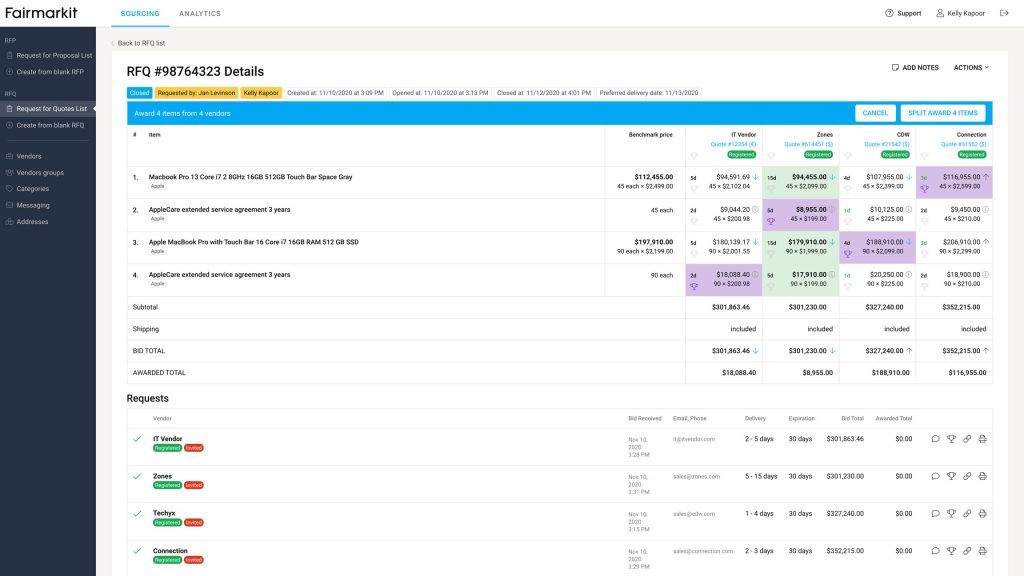Open Connection quote #31552 link
Viewport: 1024px width, 576px height.
click(x=963, y=144)
